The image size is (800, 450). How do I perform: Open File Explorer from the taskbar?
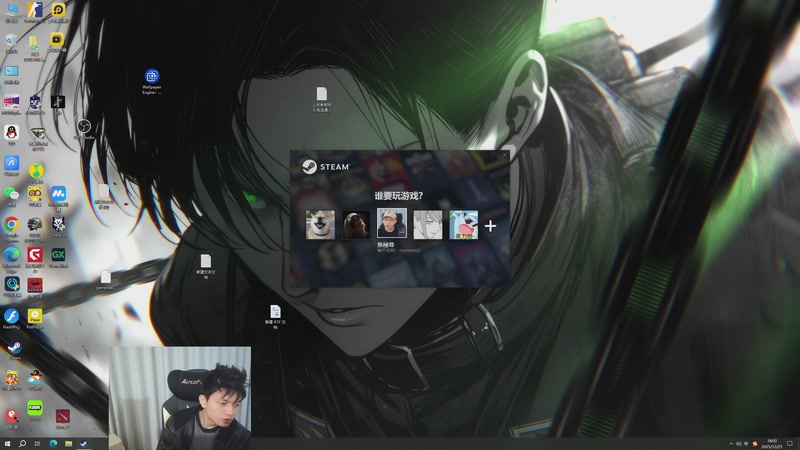68,444
